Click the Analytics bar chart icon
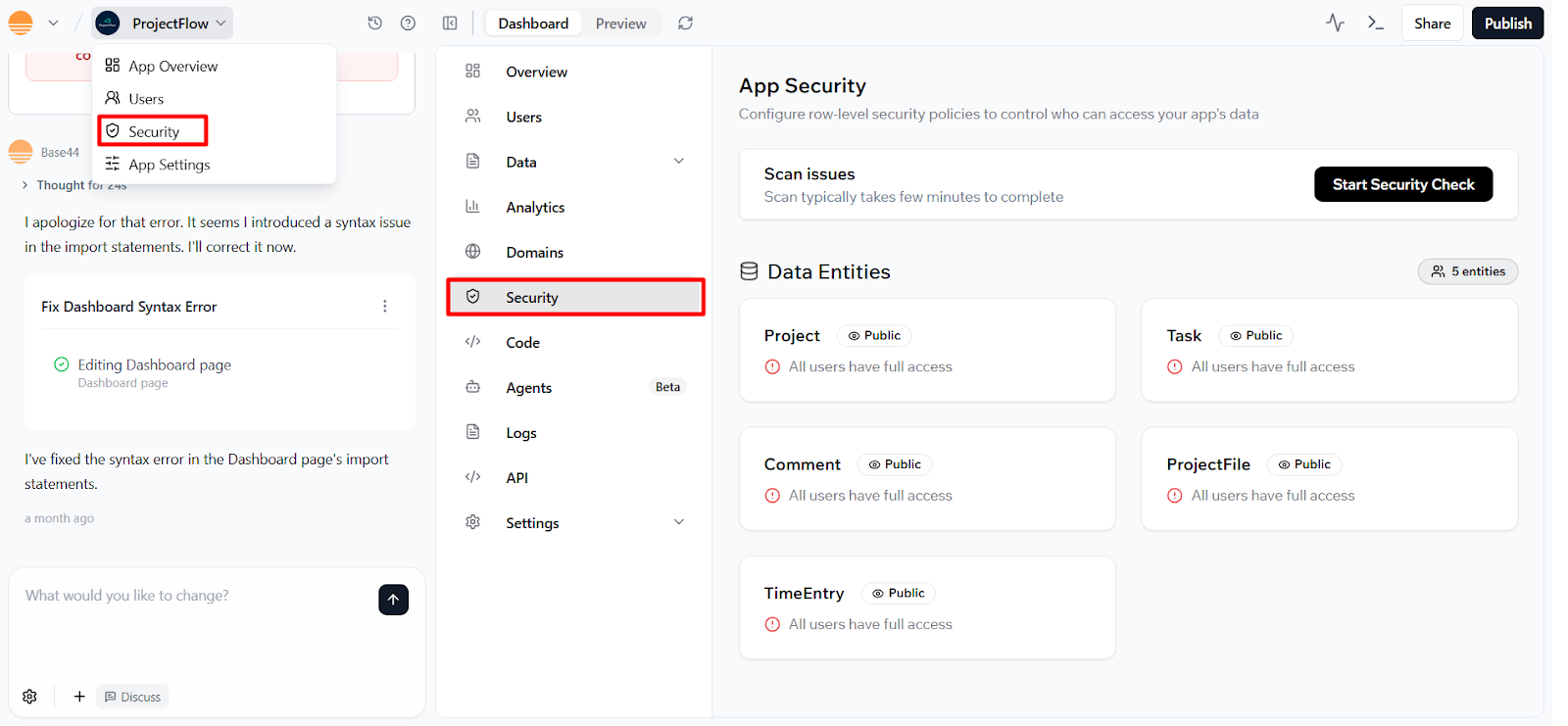The image size is (1568, 726). click(473, 207)
